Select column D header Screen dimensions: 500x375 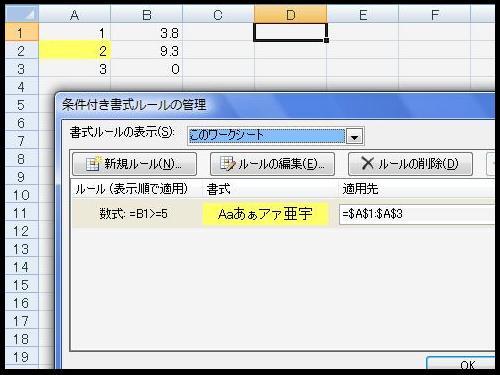pyautogui.click(x=290, y=15)
